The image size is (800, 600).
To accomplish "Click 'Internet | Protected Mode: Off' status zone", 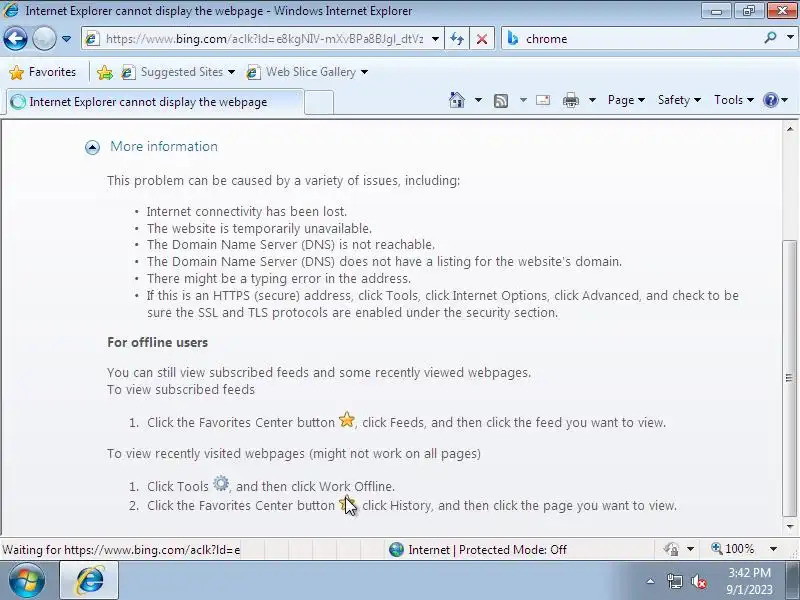I will (x=488, y=550).
